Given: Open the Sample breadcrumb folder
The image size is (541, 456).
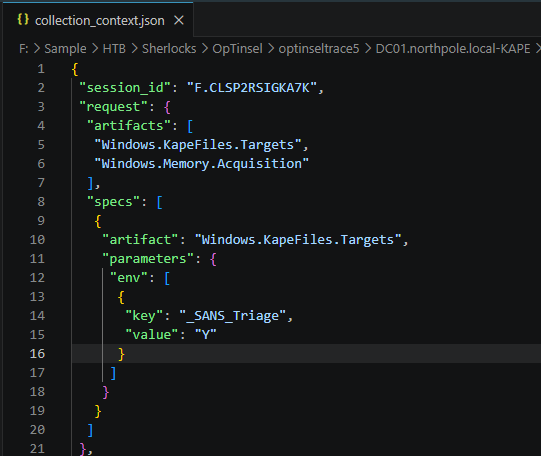Looking at the screenshot, I should tap(65, 49).
